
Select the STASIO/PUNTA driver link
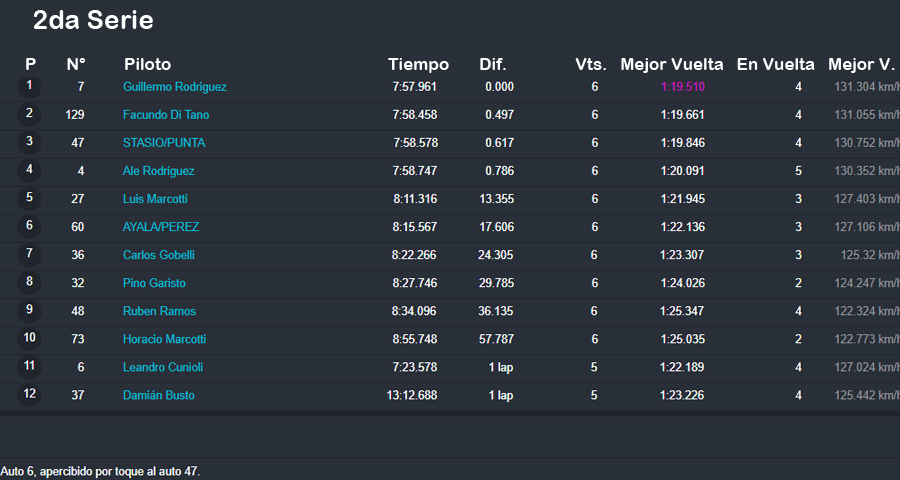point(163,143)
